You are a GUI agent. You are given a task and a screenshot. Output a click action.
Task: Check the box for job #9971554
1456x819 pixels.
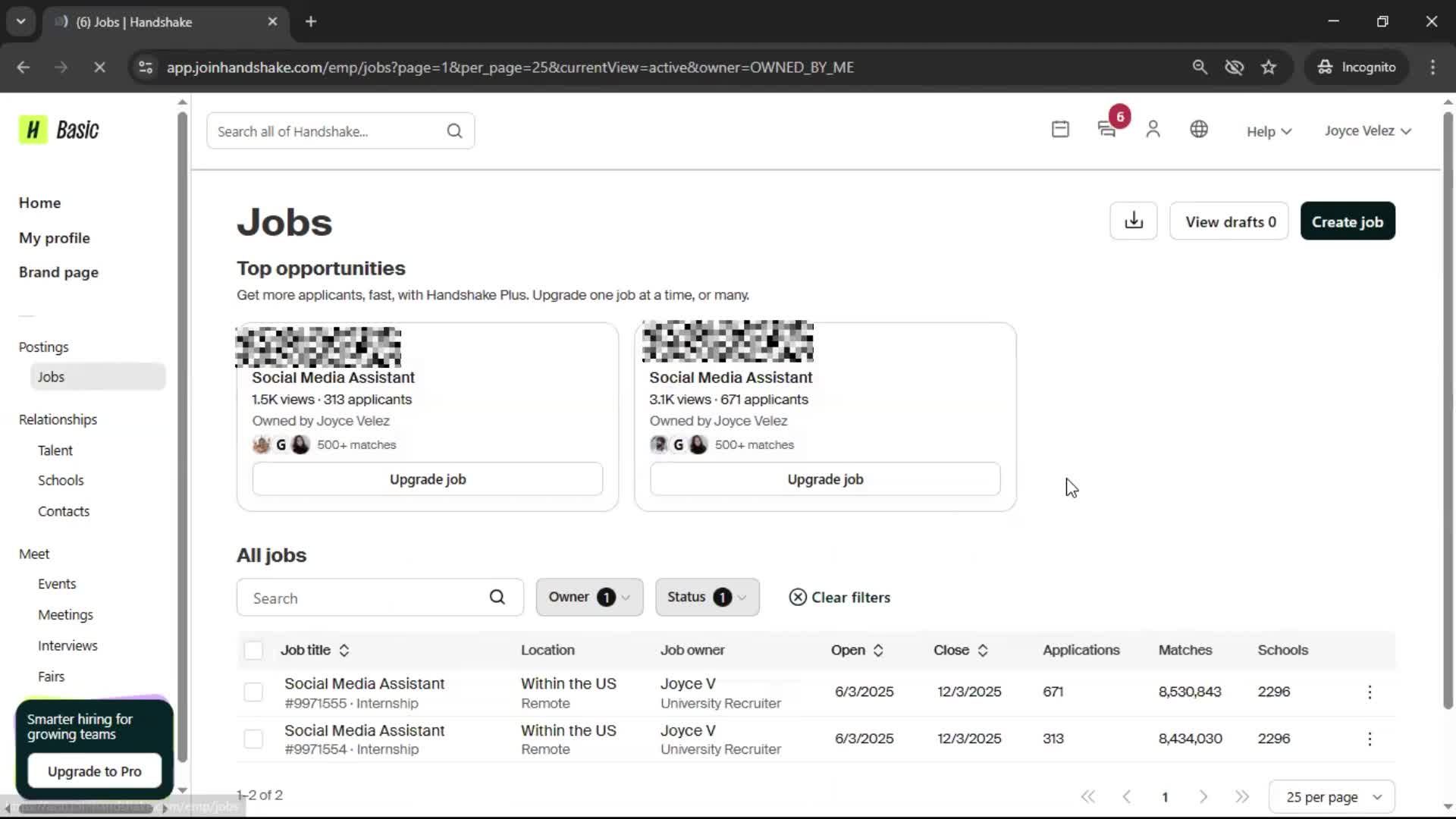253,739
